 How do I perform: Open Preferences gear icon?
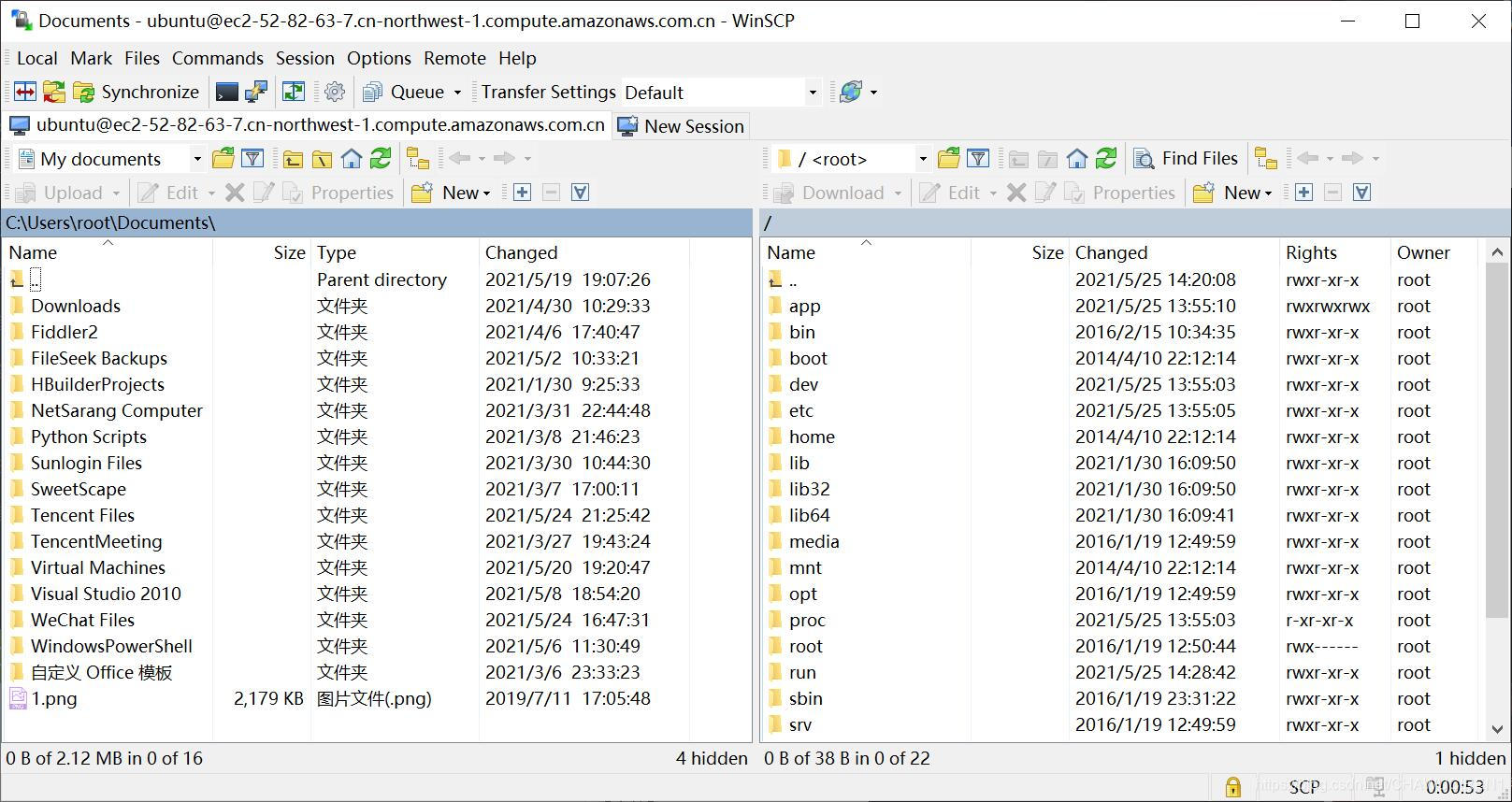pos(335,92)
